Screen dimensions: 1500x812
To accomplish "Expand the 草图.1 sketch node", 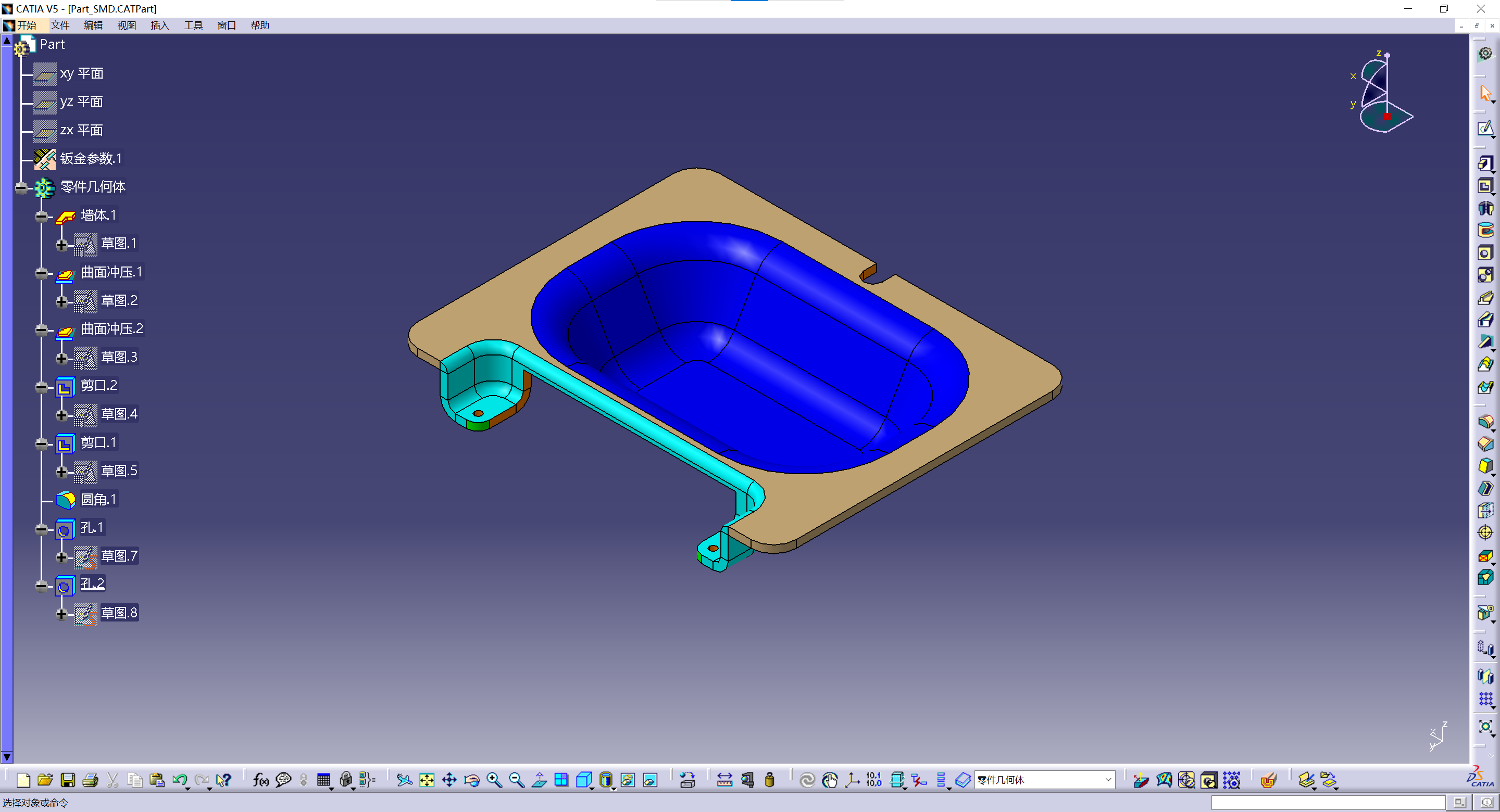I will [62, 245].
